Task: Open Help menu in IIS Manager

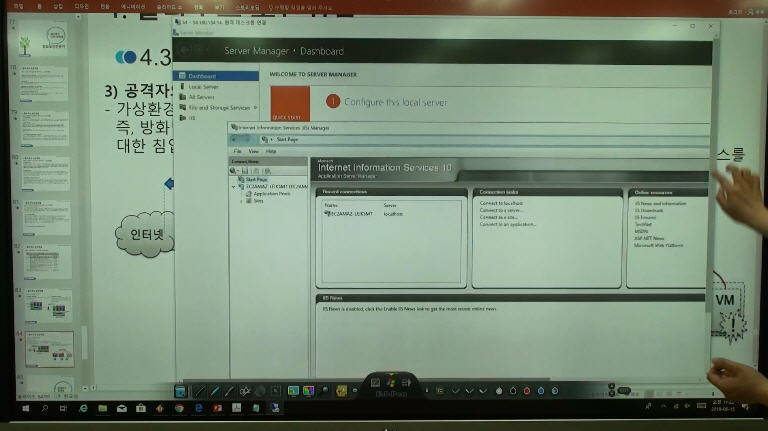Action: 271,151
